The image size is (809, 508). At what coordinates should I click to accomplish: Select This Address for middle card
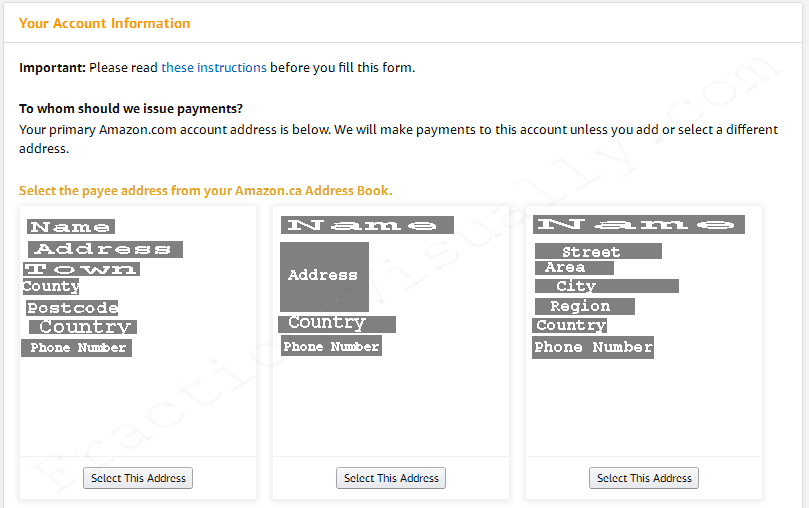click(x=391, y=478)
